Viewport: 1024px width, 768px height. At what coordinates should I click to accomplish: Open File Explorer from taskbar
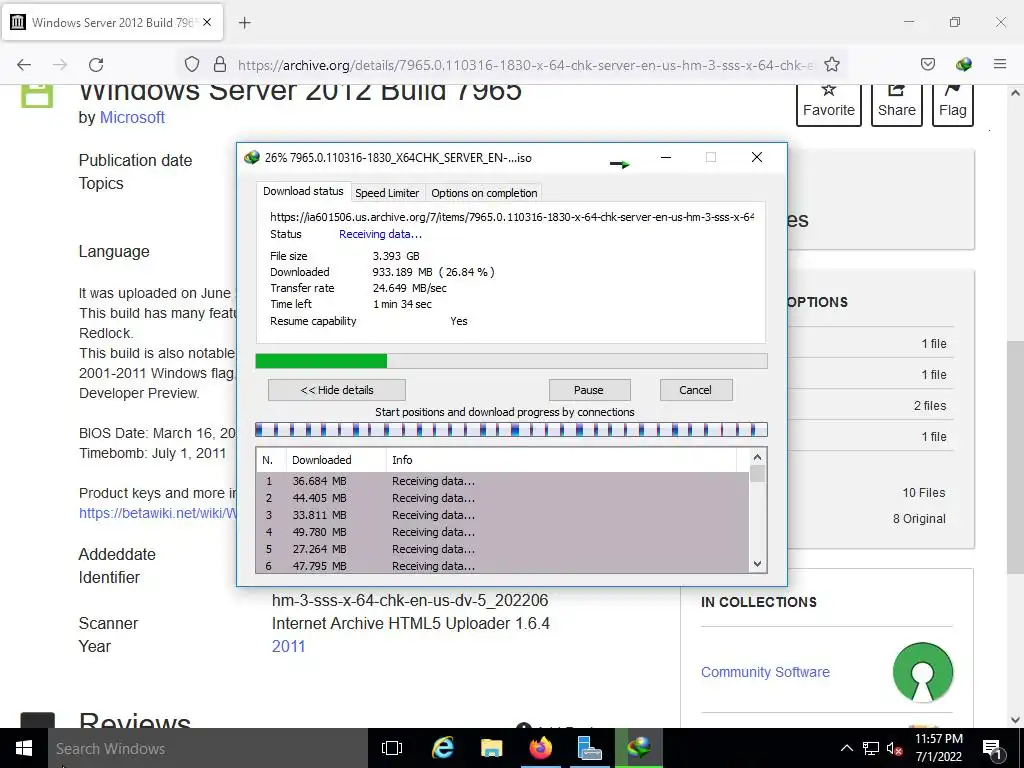pyautogui.click(x=491, y=748)
